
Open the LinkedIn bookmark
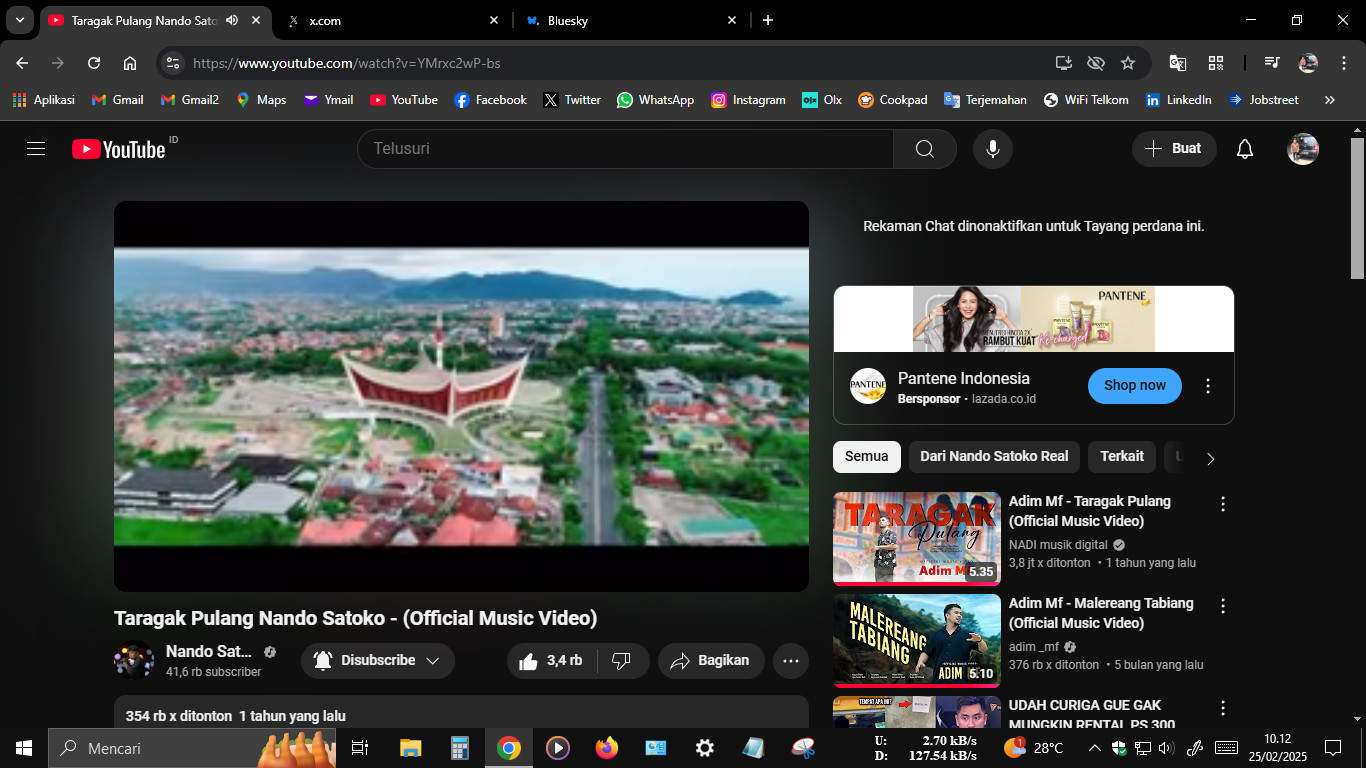(1178, 100)
